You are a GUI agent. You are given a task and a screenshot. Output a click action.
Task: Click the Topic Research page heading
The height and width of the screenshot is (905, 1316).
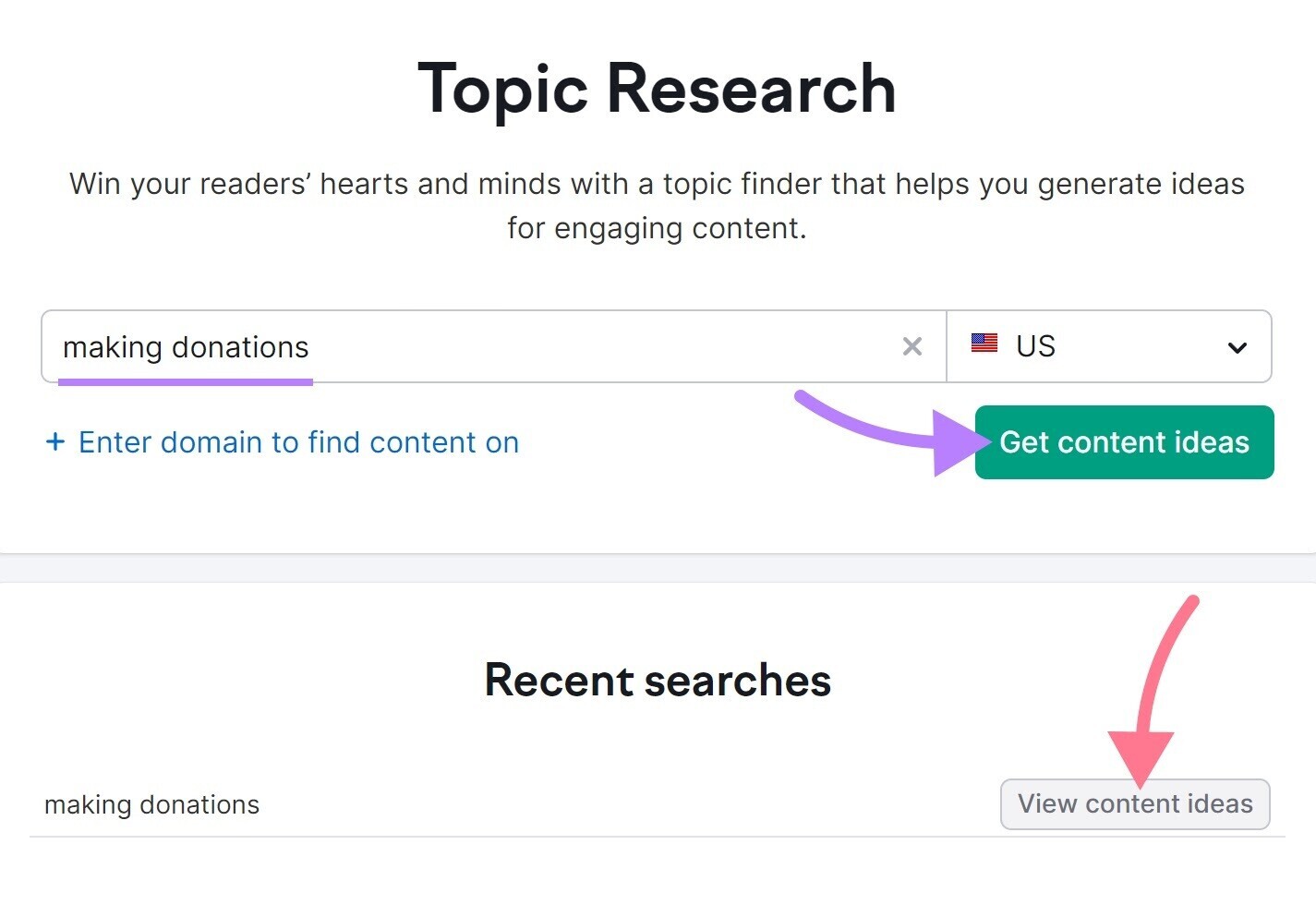pyautogui.click(x=657, y=90)
